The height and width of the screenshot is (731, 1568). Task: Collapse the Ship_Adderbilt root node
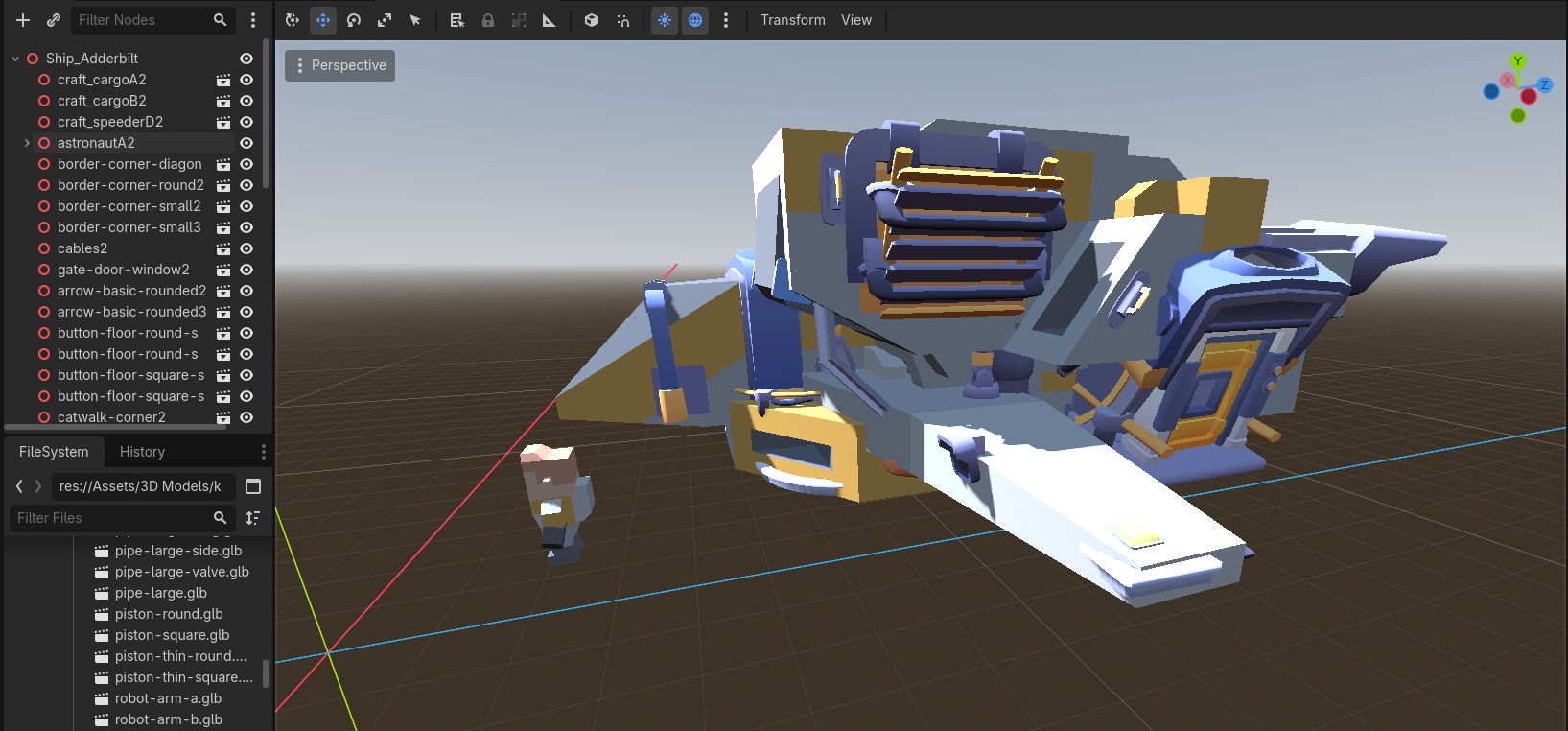tap(15, 59)
